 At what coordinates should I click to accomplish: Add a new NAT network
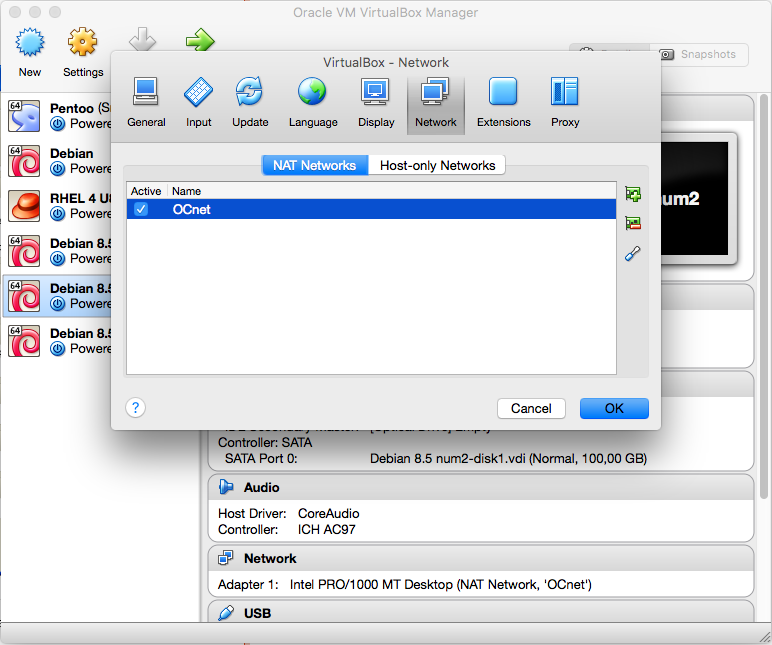(x=633, y=194)
